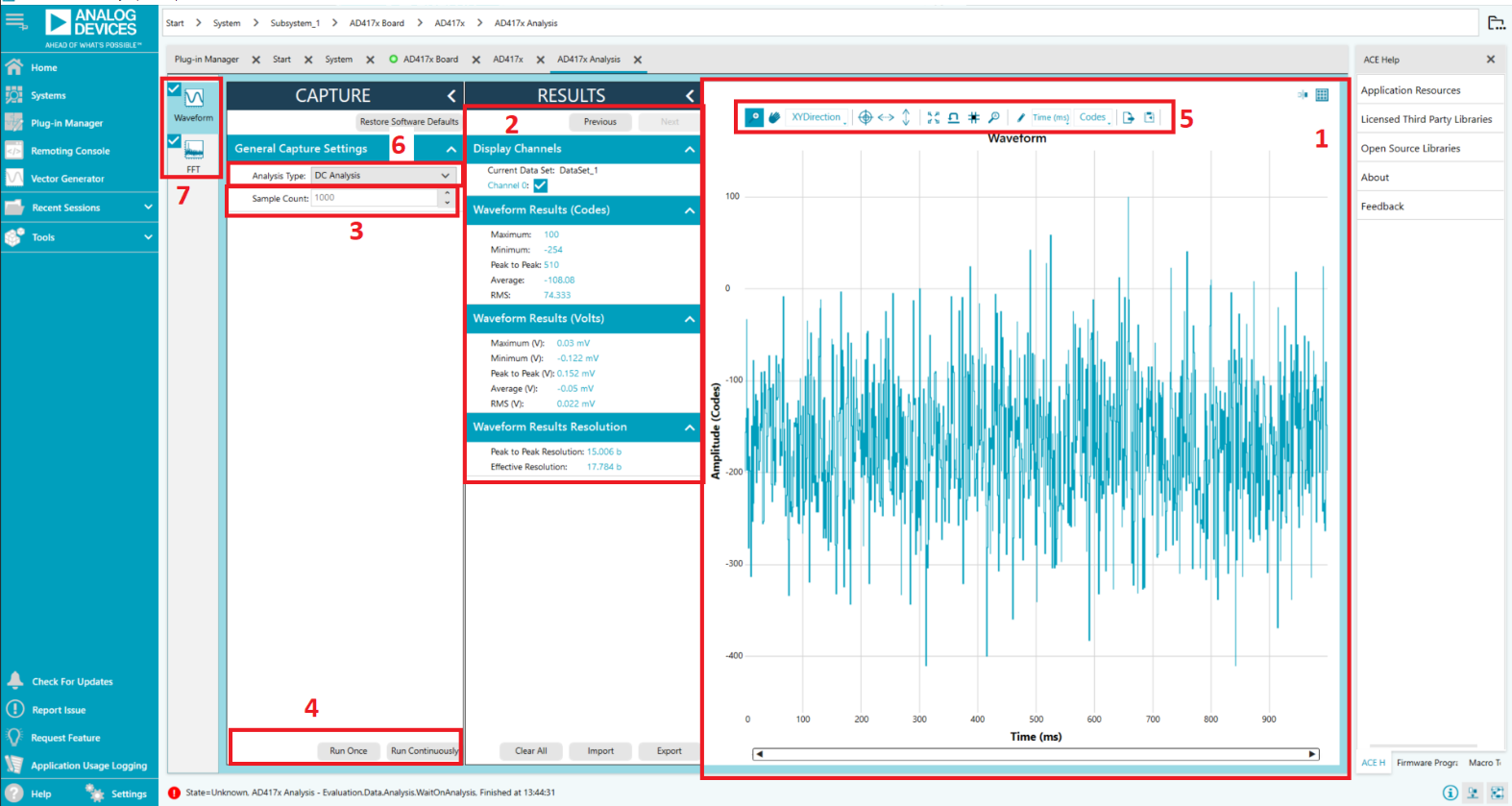Toggle the FFT checkbox
The width and height of the screenshot is (1512, 806).
[174, 140]
